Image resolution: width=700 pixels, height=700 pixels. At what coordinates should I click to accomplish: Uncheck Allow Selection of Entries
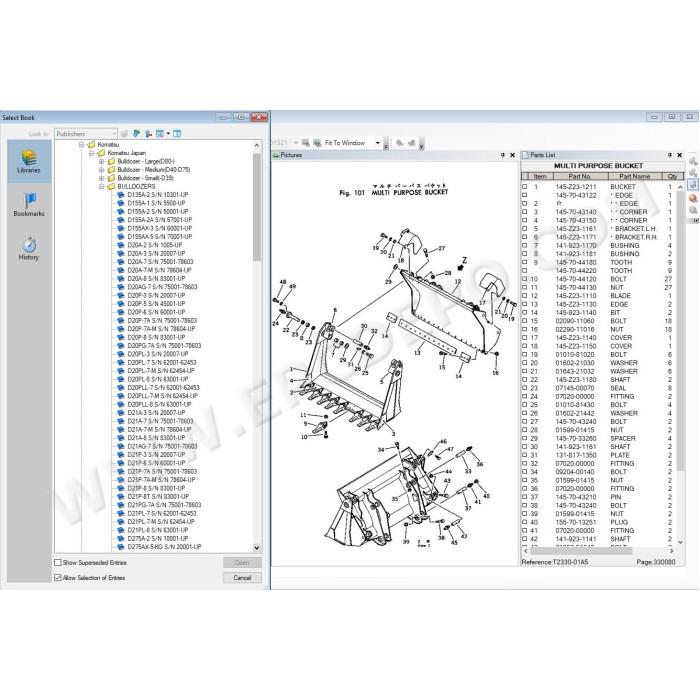(x=58, y=578)
